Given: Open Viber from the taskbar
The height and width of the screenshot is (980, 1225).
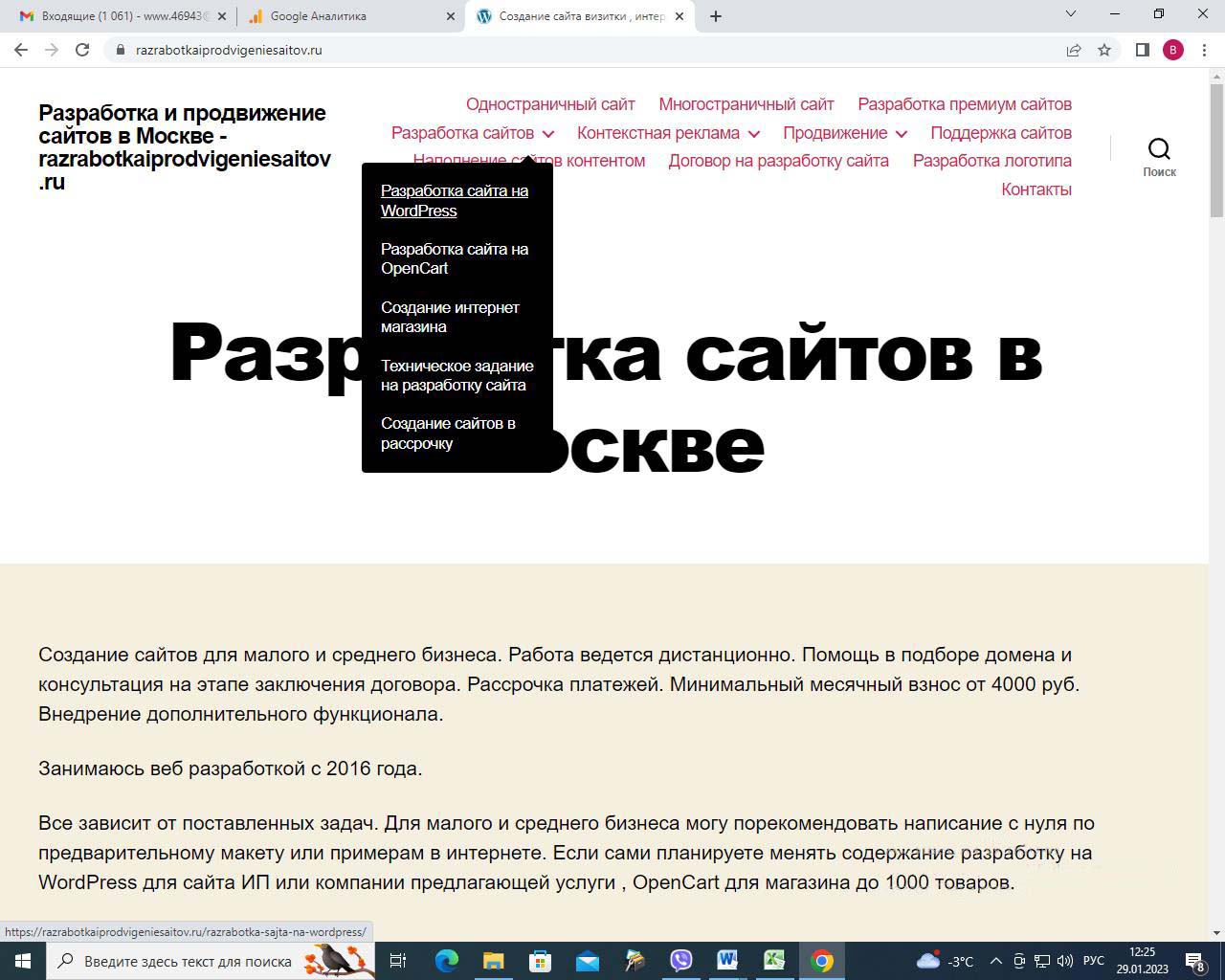Looking at the screenshot, I should [x=681, y=961].
